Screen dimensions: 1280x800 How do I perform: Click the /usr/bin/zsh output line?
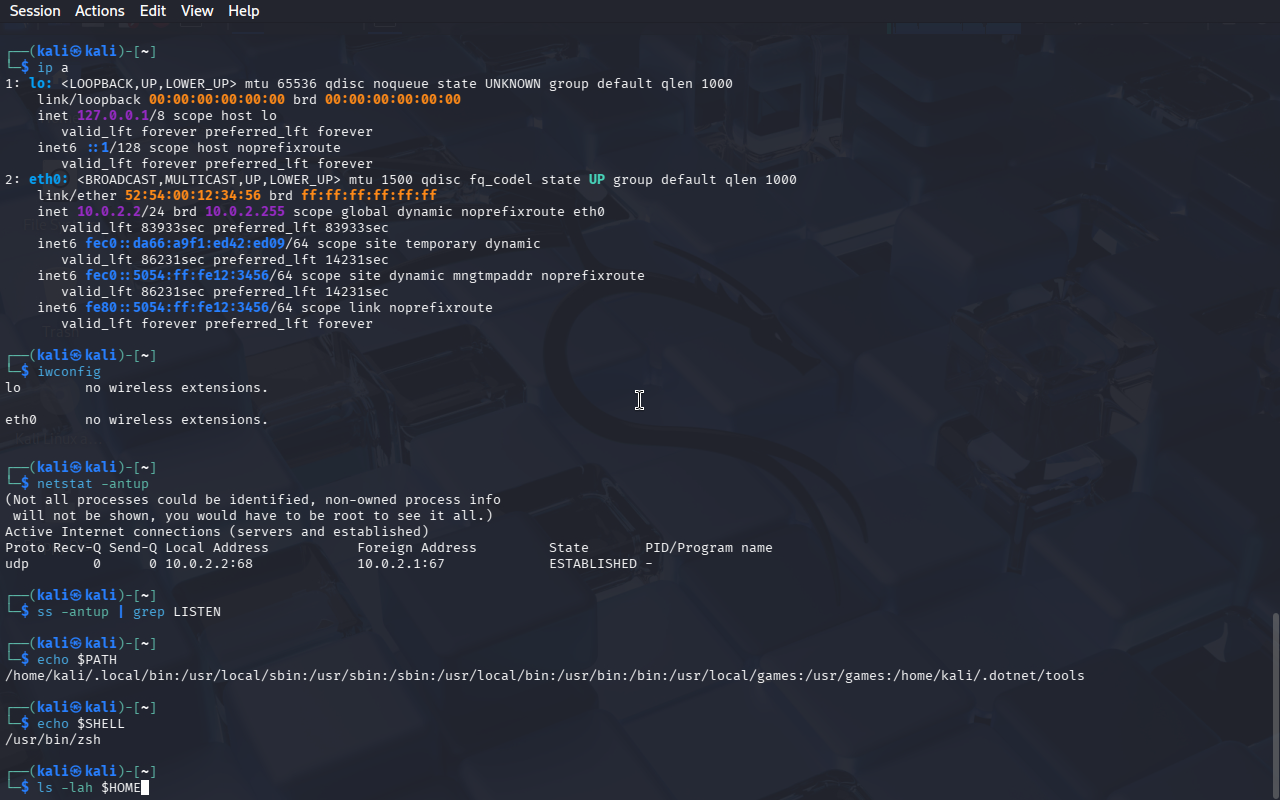tap(53, 740)
